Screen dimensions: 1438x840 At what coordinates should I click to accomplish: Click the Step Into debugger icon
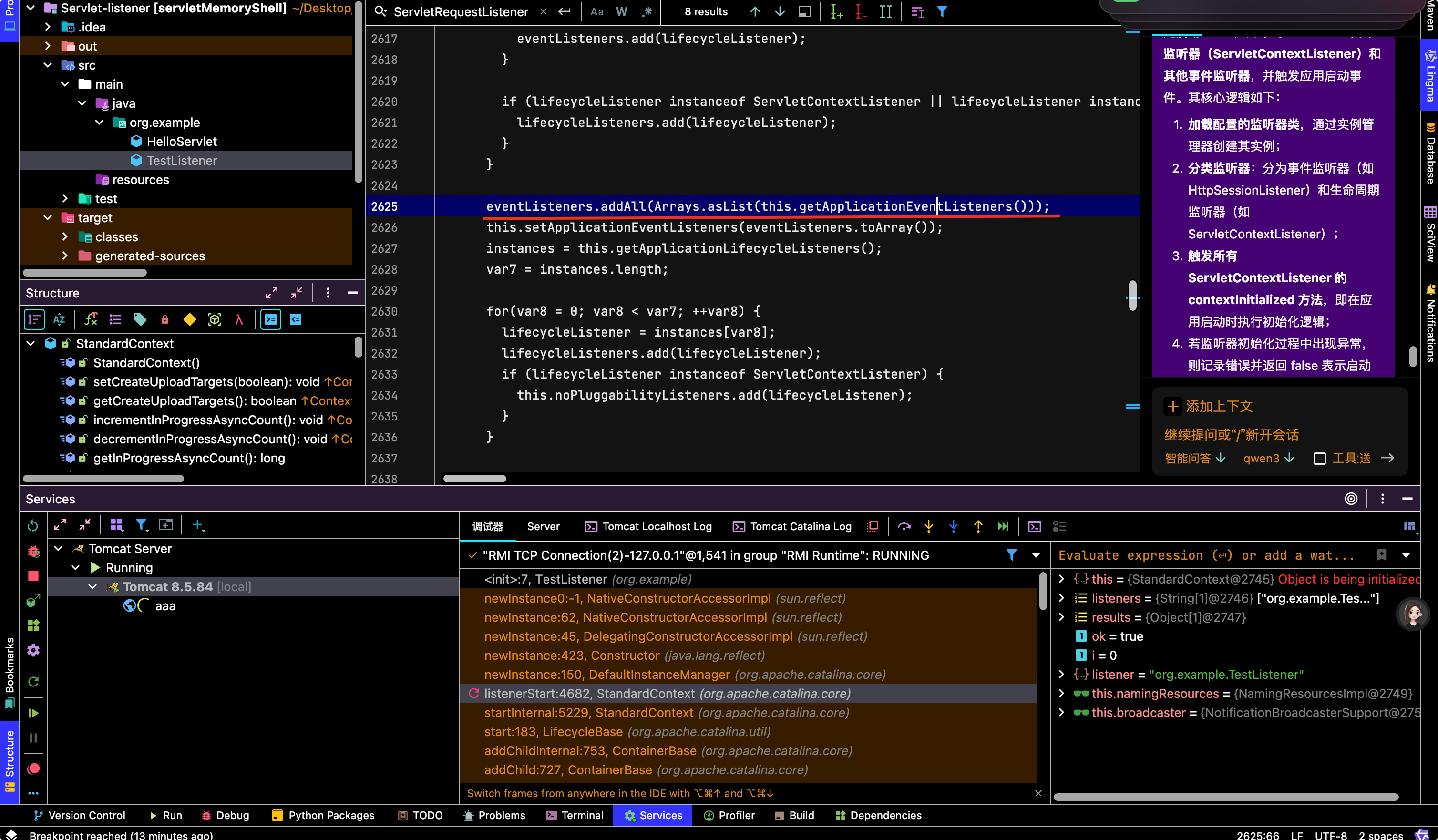[929, 526]
